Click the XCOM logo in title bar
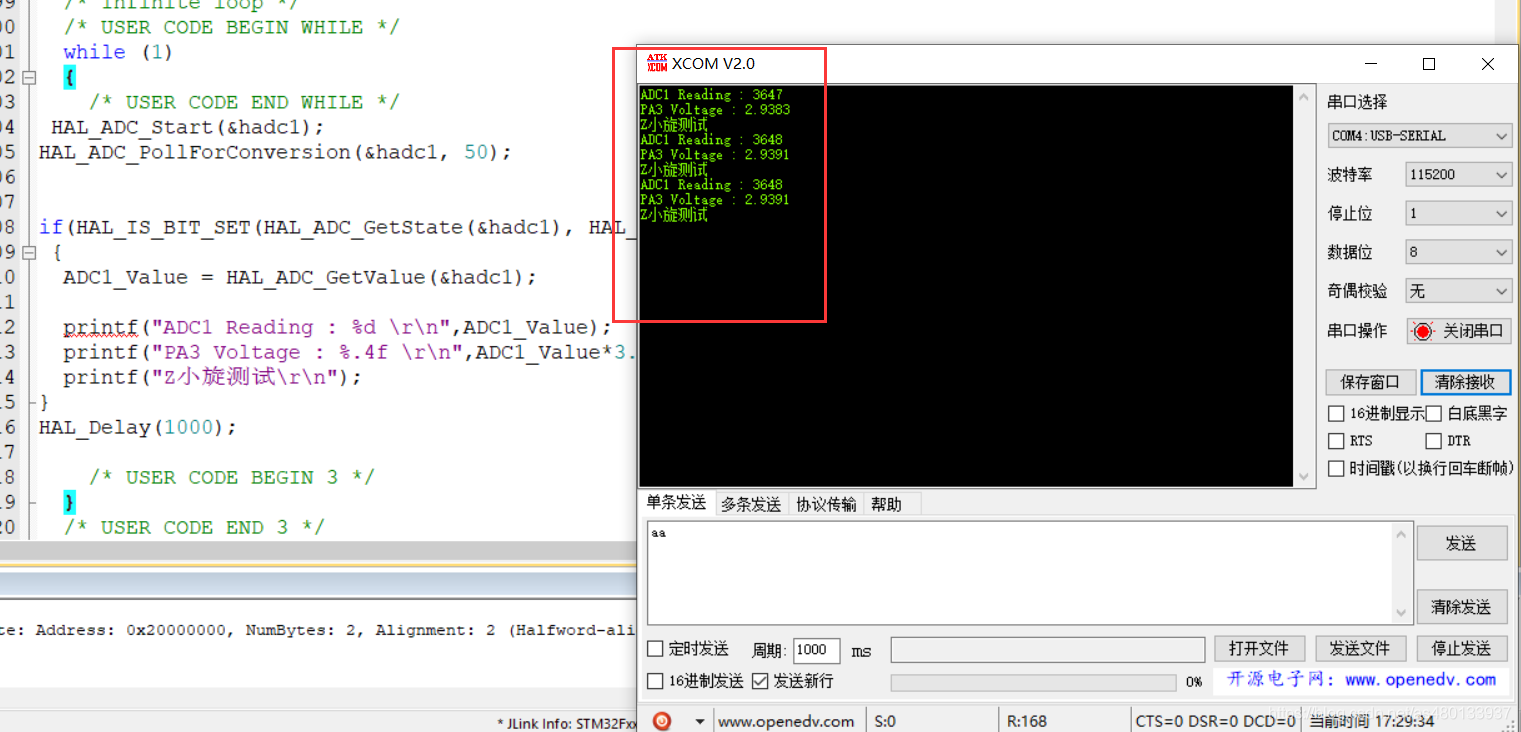1521x732 pixels. tap(657, 63)
